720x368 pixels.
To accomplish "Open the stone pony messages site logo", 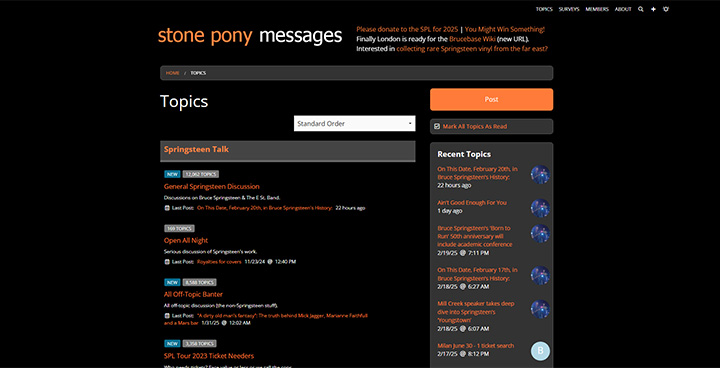I will point(250,36).
